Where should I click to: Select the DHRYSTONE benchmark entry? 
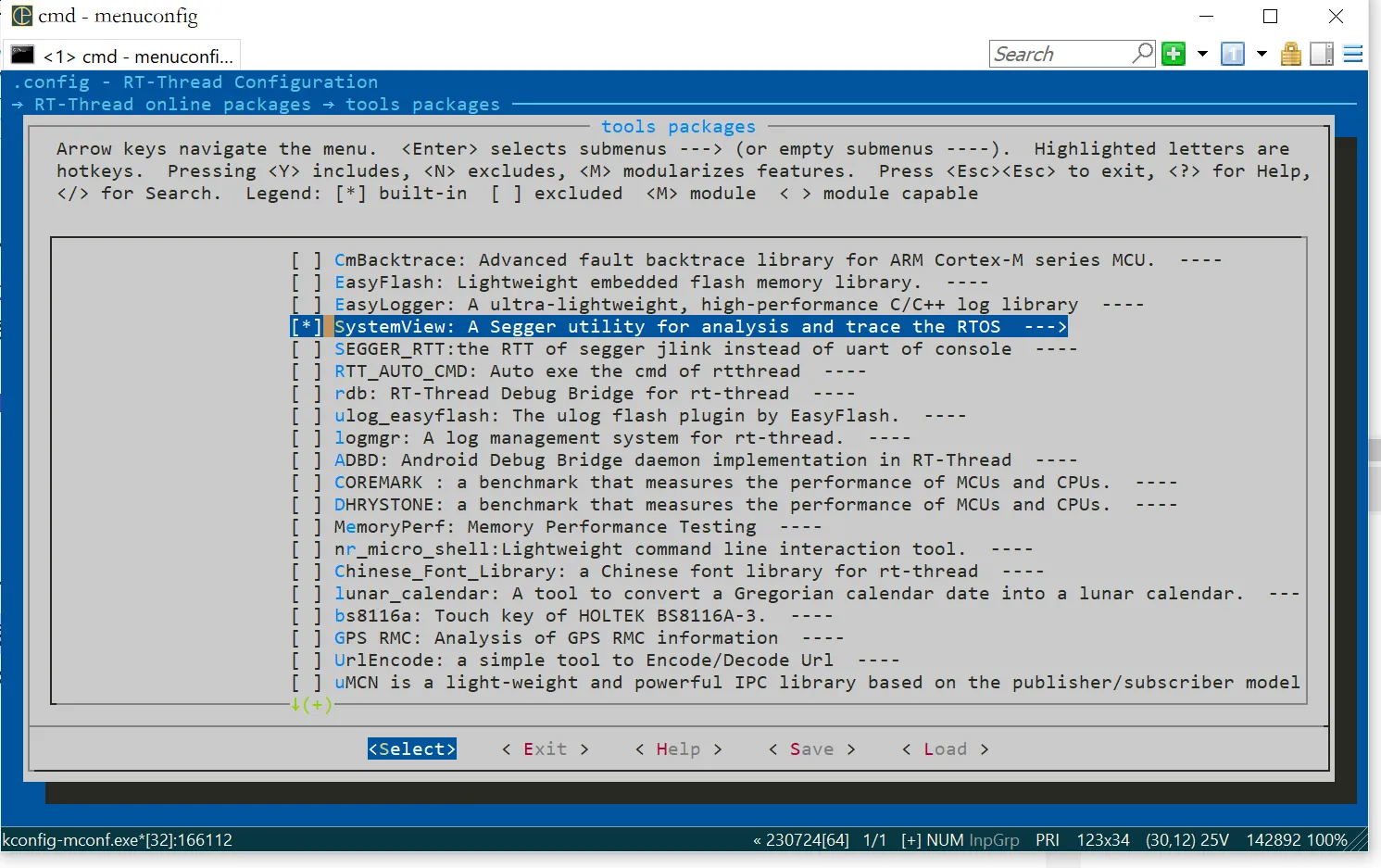click(x=734, y=505)
